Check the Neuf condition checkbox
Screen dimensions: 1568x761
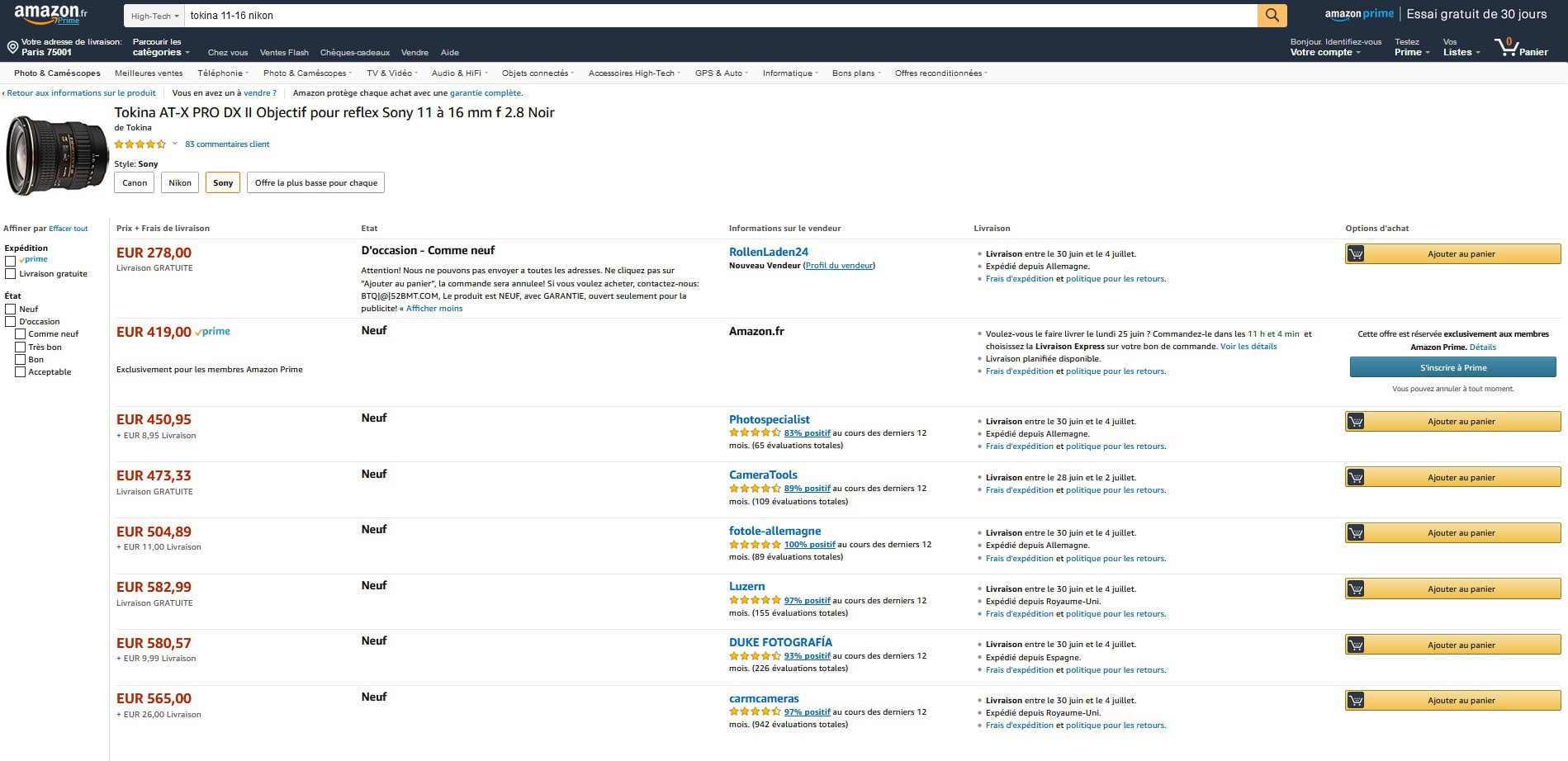[10, 310]
